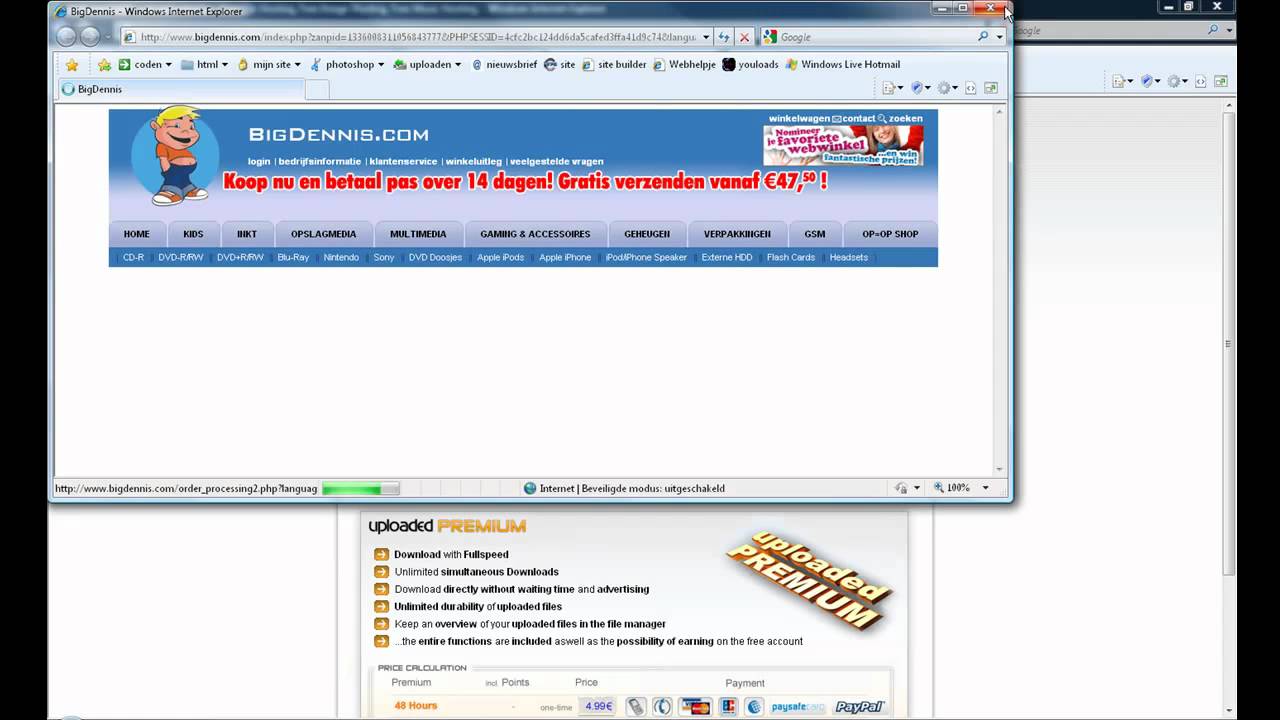The height and width of the screenshot is (720, 1280).
Task: Open the OP=OP SHOP tab
Action: point(890,234)
